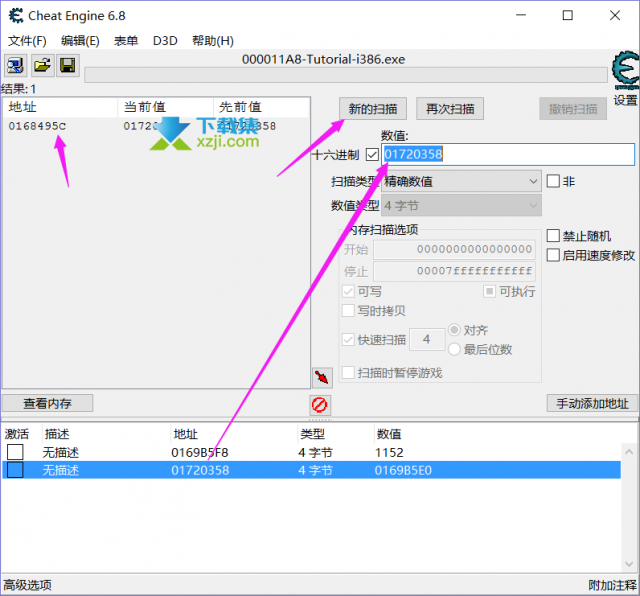Screen dimensions: 640x596
Task: Click the 手动添加地址 button
Action: (x=592, y=403)
